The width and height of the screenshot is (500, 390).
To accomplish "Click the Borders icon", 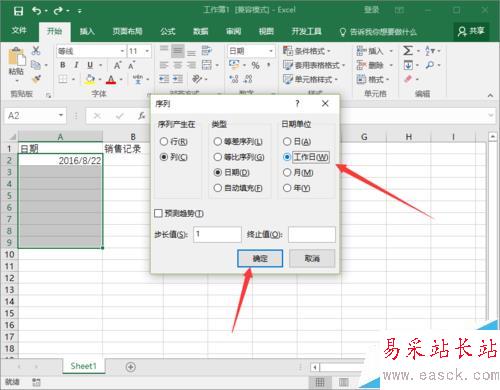I will (x=63, y=79).
